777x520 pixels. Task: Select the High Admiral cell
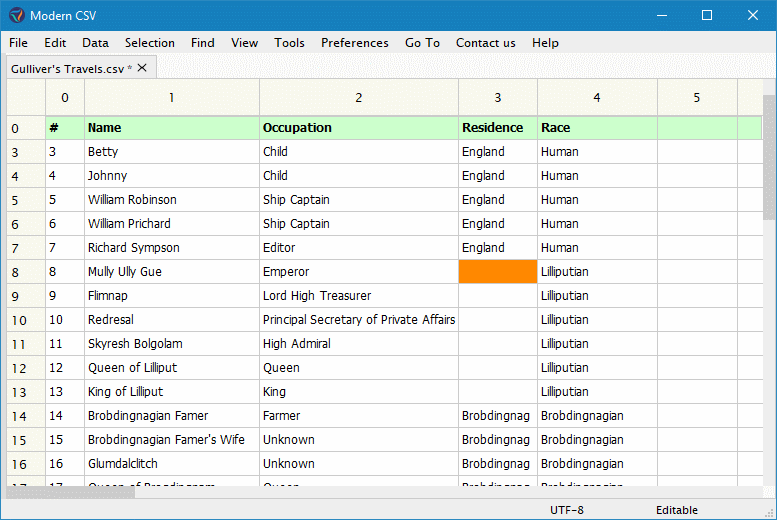[x=359, y=344]
